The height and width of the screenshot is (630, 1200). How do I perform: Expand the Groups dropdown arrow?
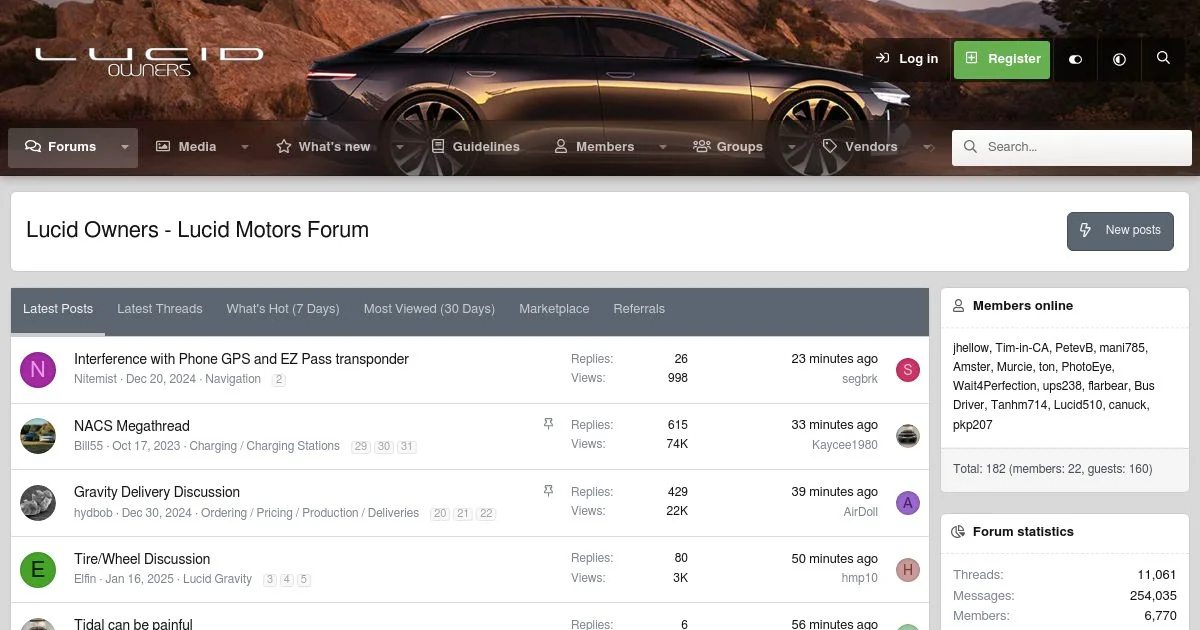792,147
